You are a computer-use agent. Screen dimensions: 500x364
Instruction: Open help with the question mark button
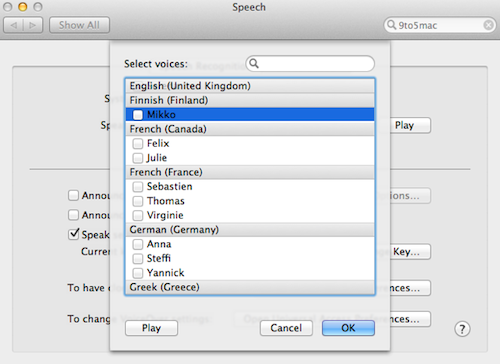tap(462, 329)
